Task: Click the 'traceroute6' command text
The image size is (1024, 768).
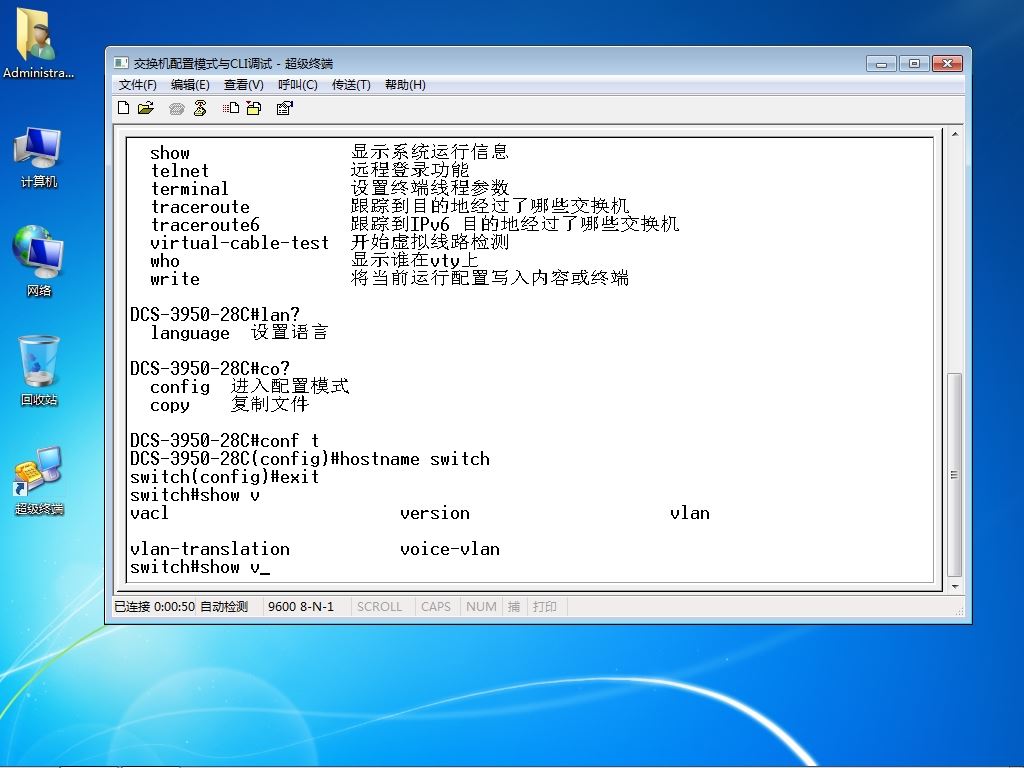Action: point(205,225)
